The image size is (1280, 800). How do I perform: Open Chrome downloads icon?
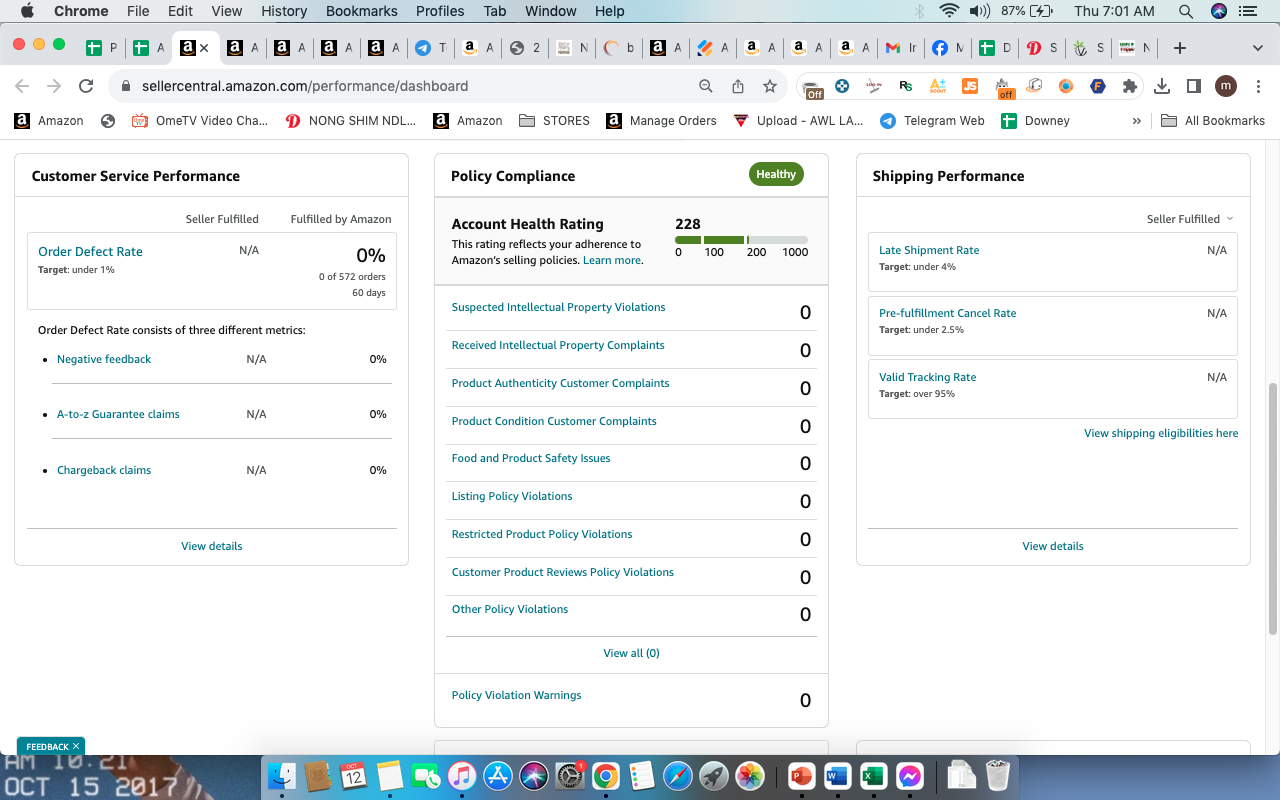pos(1162,86)
